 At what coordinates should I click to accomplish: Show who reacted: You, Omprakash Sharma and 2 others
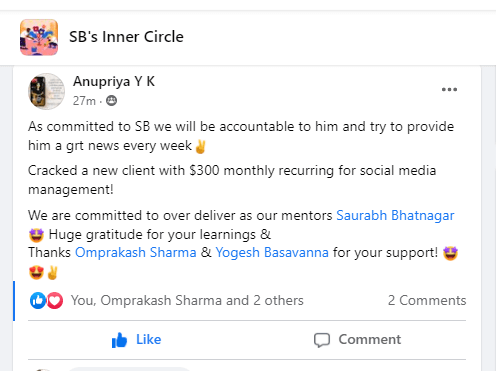[187, 300]
